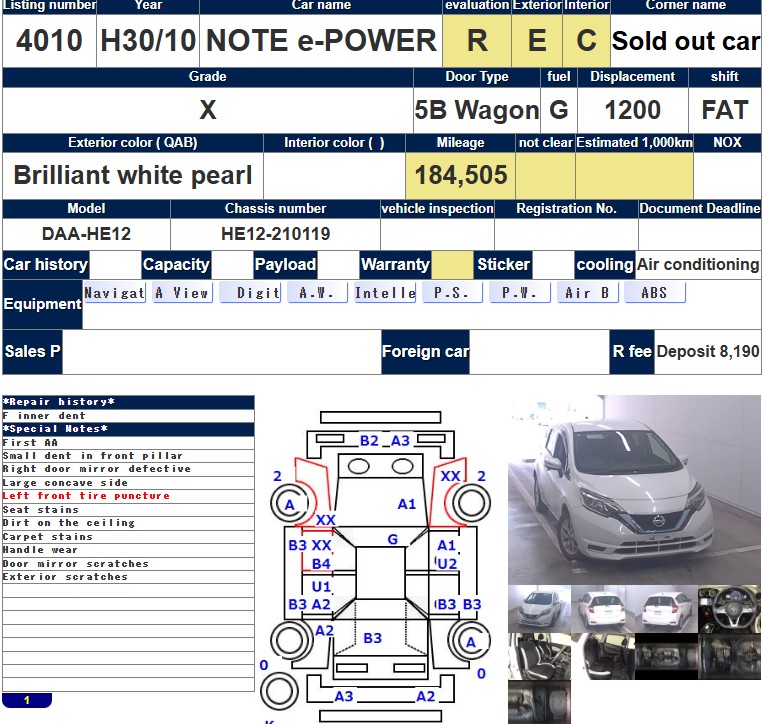Image resolution: width=762 pixels, height=724 pixels.
Task: Click the P.W. equipment button
Action: pyautogui.click(x=520, y=293)
